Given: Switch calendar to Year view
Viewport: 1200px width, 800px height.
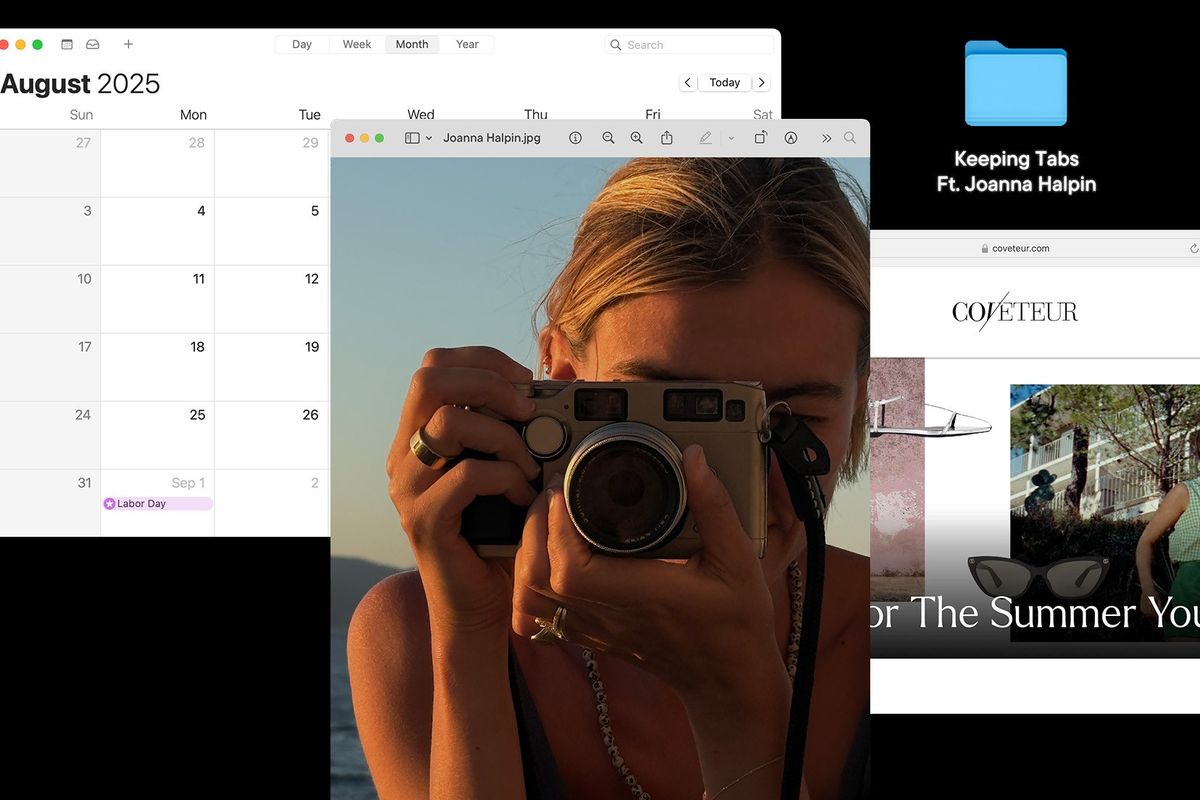Looking at the screenshot, I should (x=467, y=44).
